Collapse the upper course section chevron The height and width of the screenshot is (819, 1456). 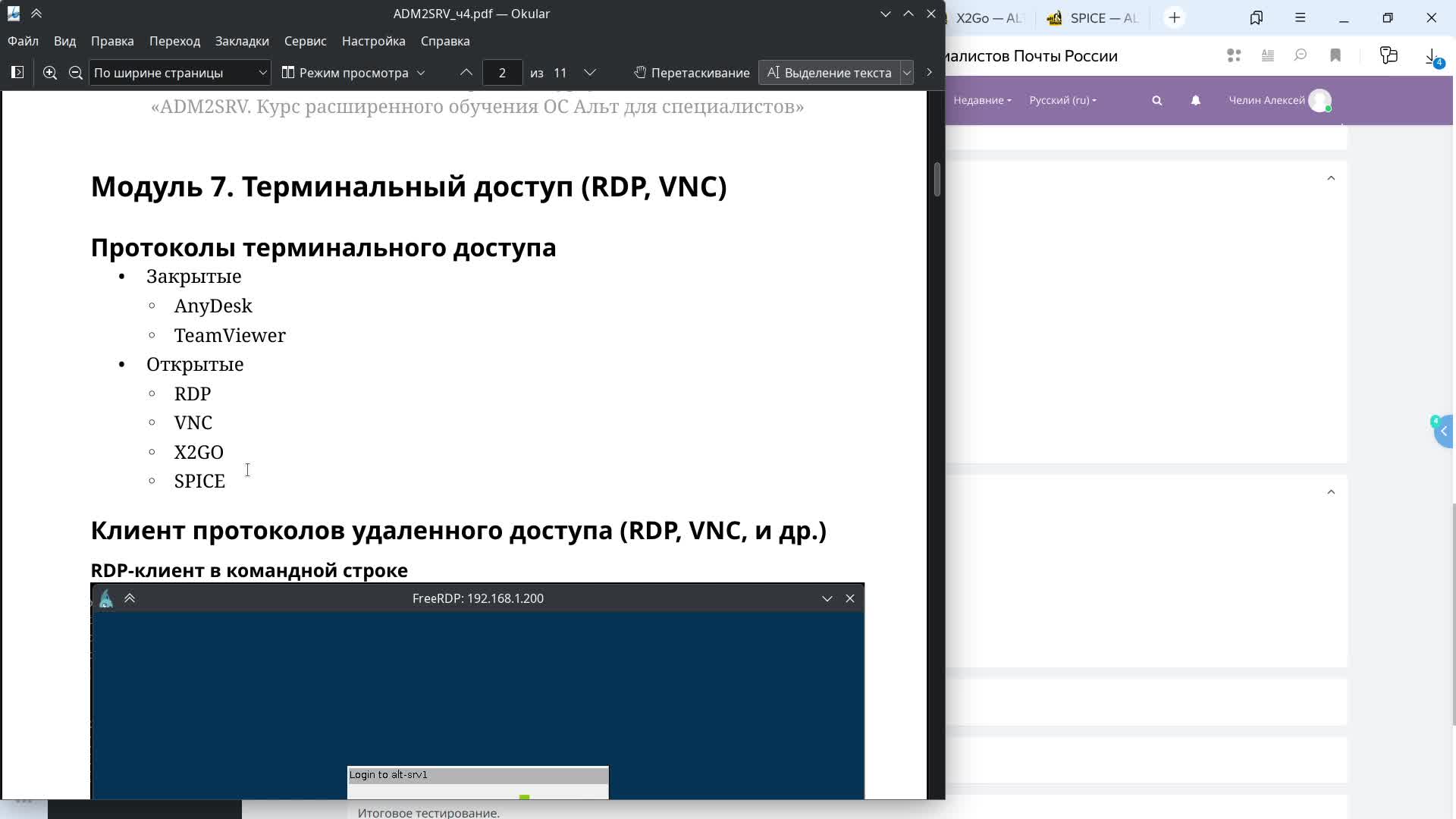click(1331, 178)
